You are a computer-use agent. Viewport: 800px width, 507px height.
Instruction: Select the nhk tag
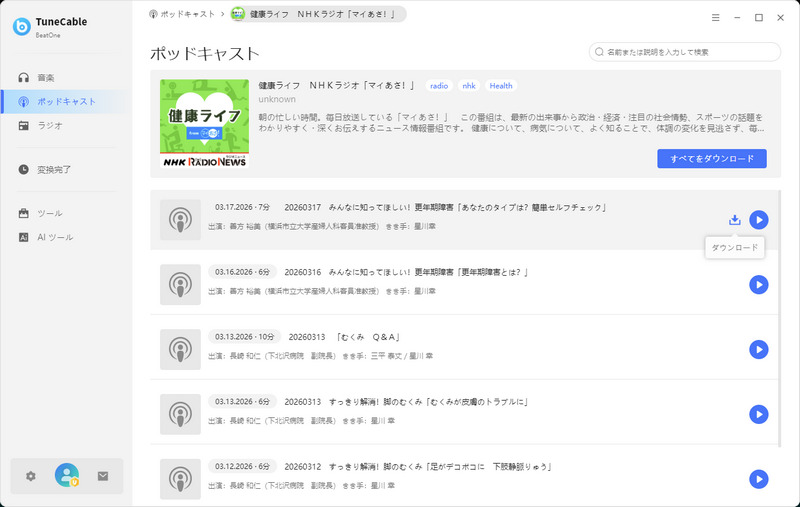click(x=469, y=86)
